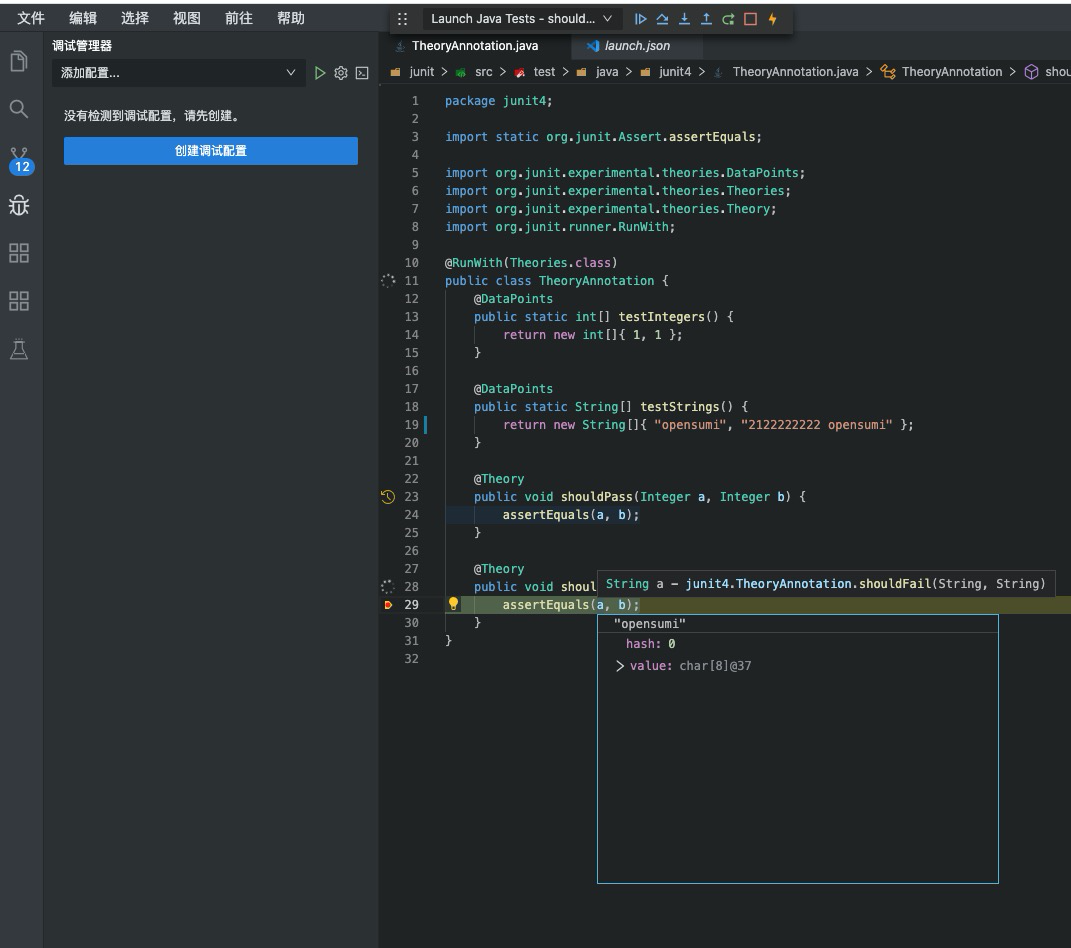Select TheoryAnnotation.java in the breadcrumb
Viewport: 1071px width, 948px height.
795,72
